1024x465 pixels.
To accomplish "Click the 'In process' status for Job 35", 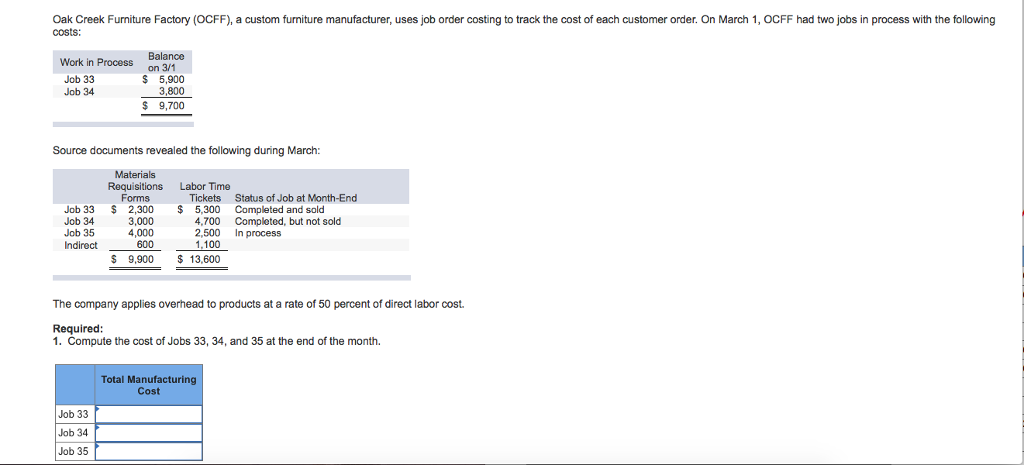I will pos(258,233).
